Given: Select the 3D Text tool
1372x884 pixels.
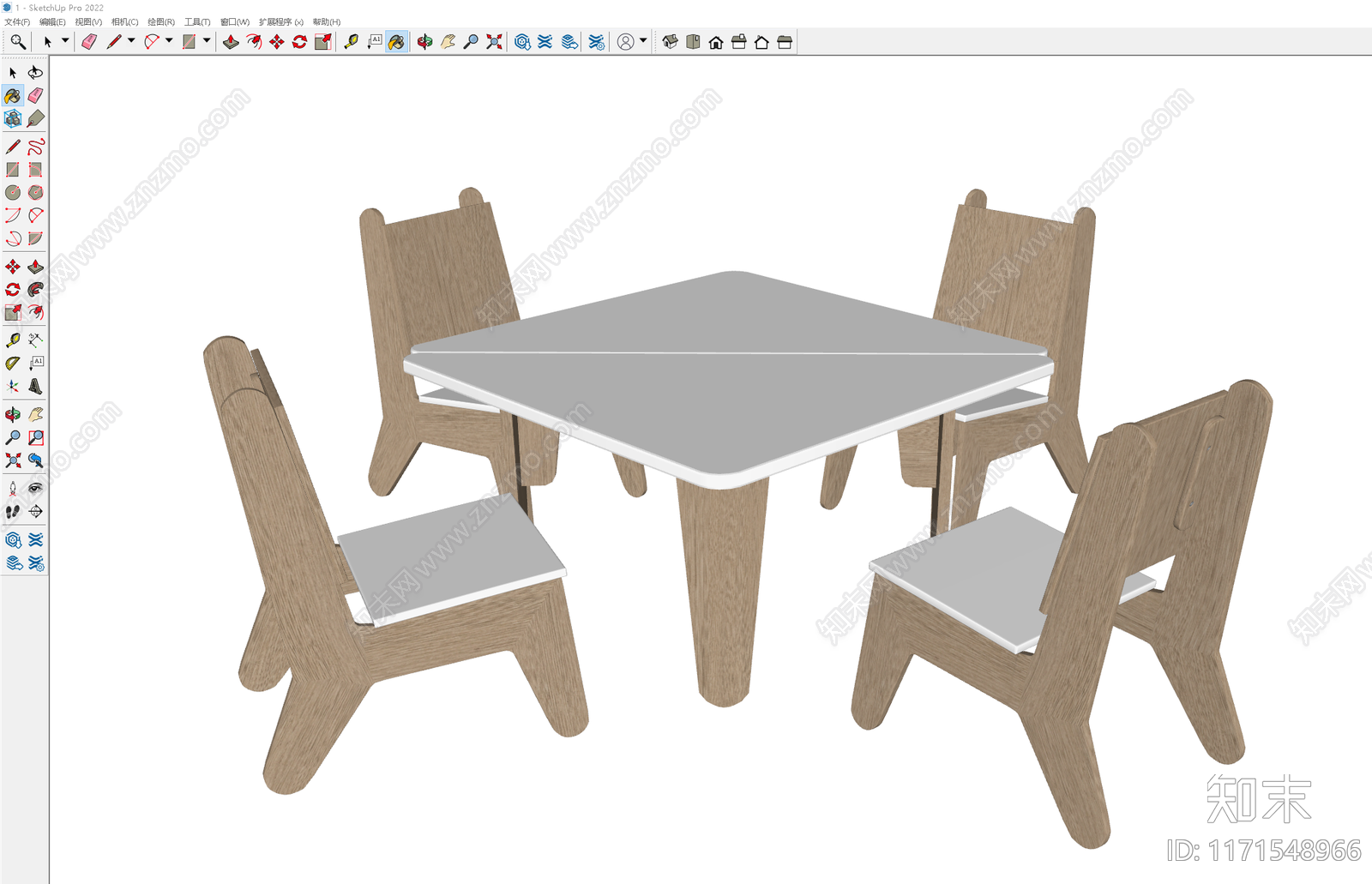Looking at the screenshot, I should 35,387.
